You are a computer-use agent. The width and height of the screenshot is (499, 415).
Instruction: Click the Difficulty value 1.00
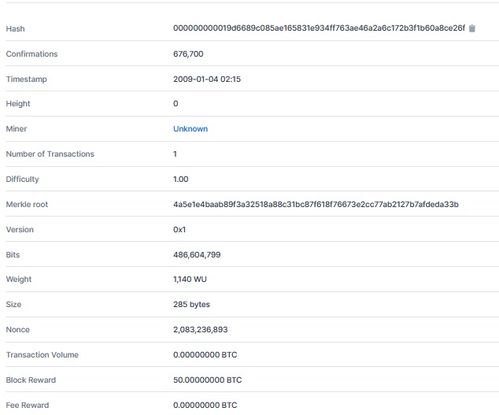coord(181,179)
